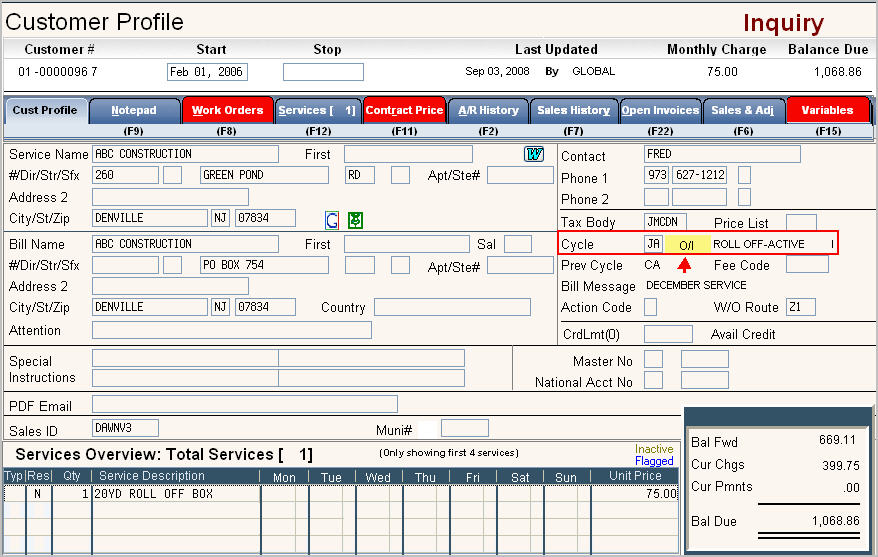
Task: Click the W/O Route field Z1
Action: coord(801,307)
